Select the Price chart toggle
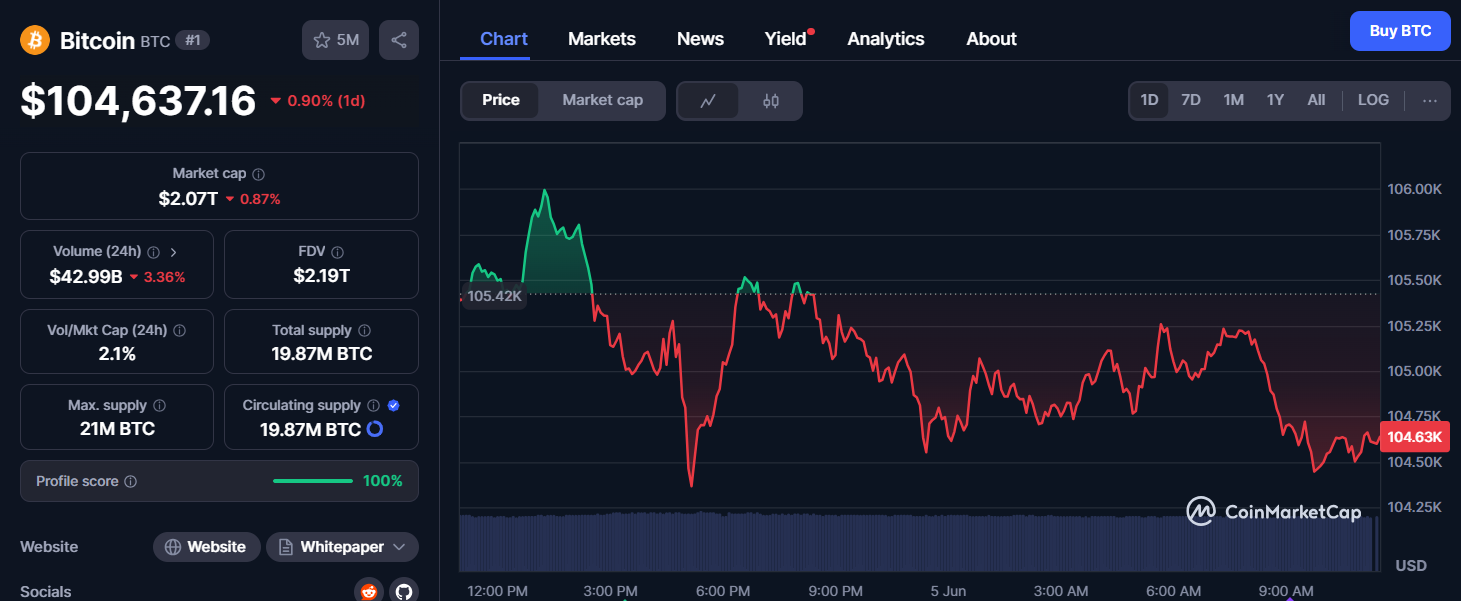The height and width of the screenshot is (601, 1461). point(501,100)
